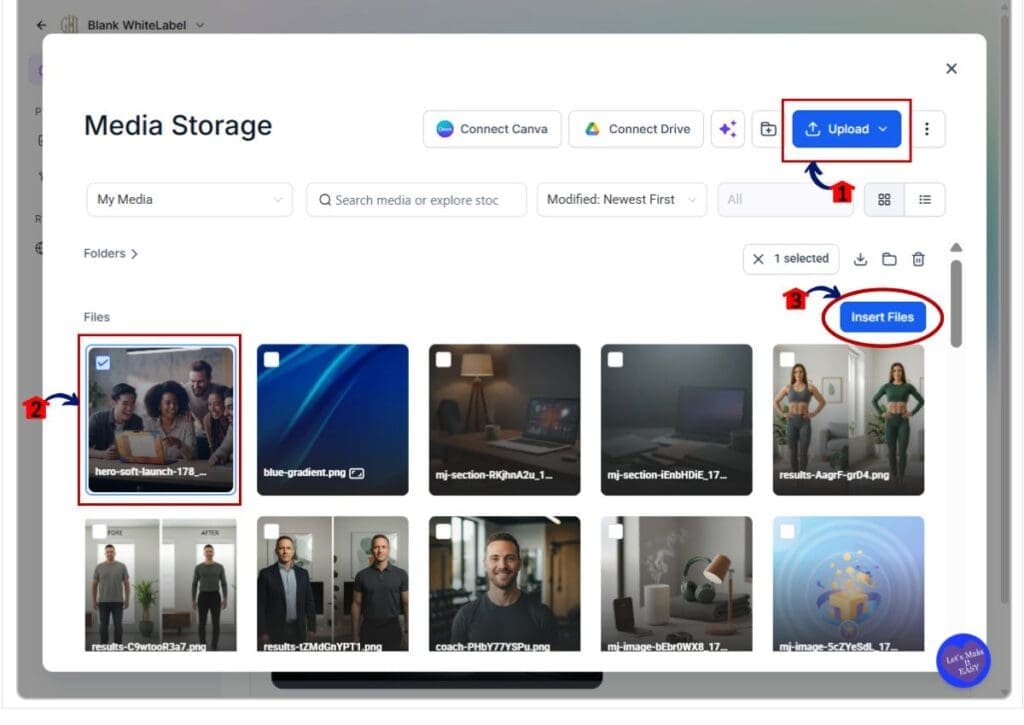
Task: Select the results-C9wtooR3a7.png before-after thumbnail
Action: [x=161, y=584]
